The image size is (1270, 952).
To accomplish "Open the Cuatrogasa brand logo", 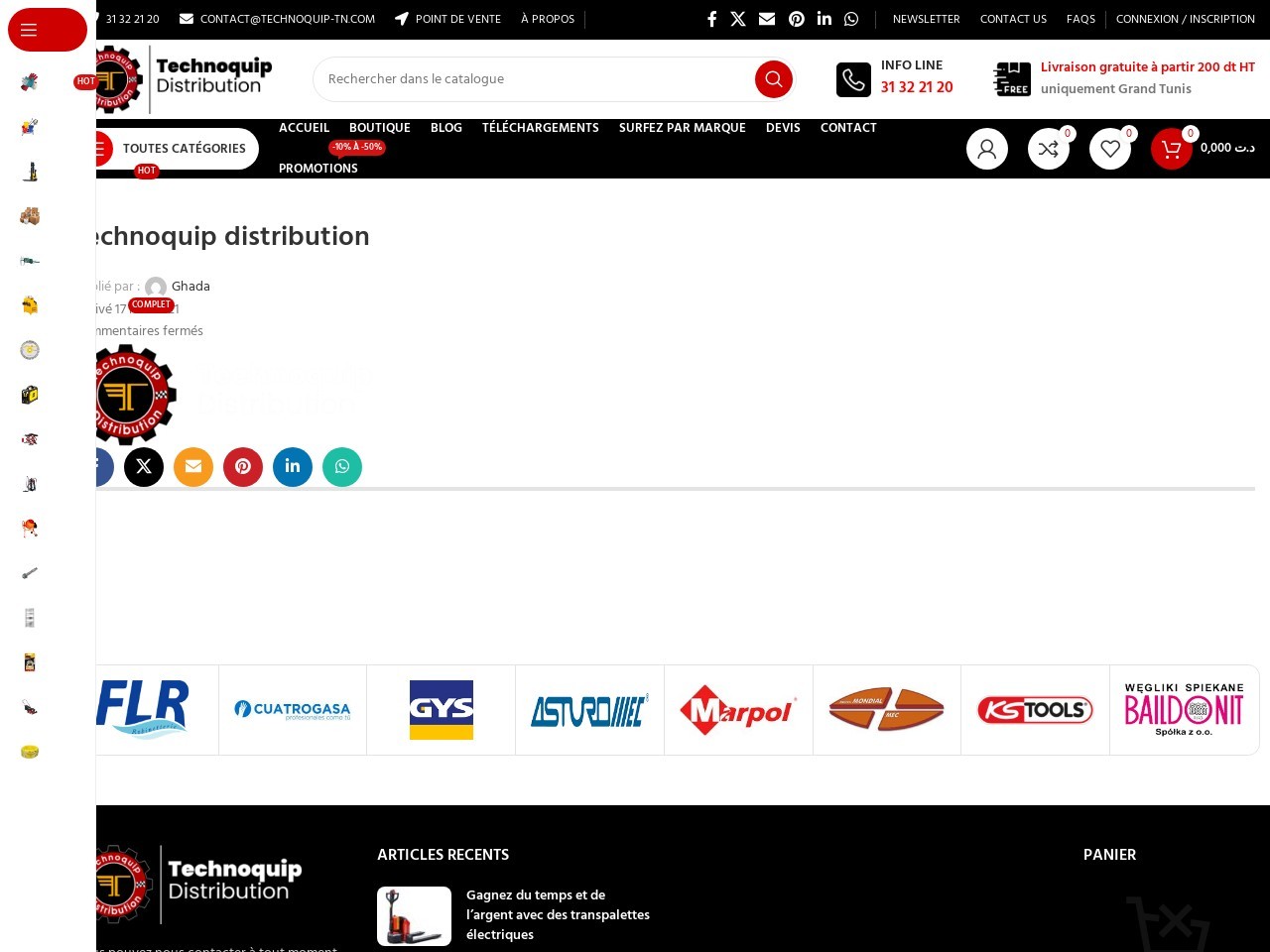I will 293,710.
